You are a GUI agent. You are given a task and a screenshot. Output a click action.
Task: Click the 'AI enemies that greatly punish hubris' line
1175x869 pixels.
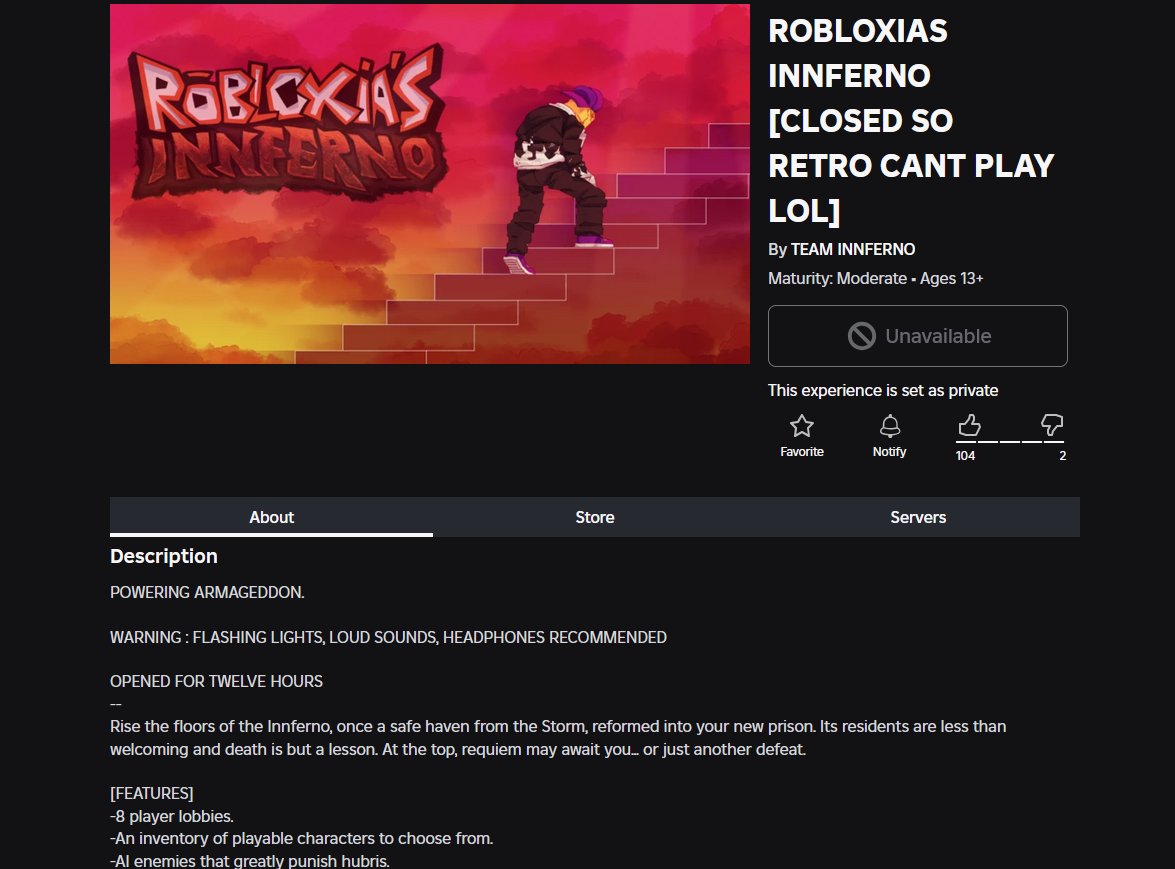coord(250,861)
